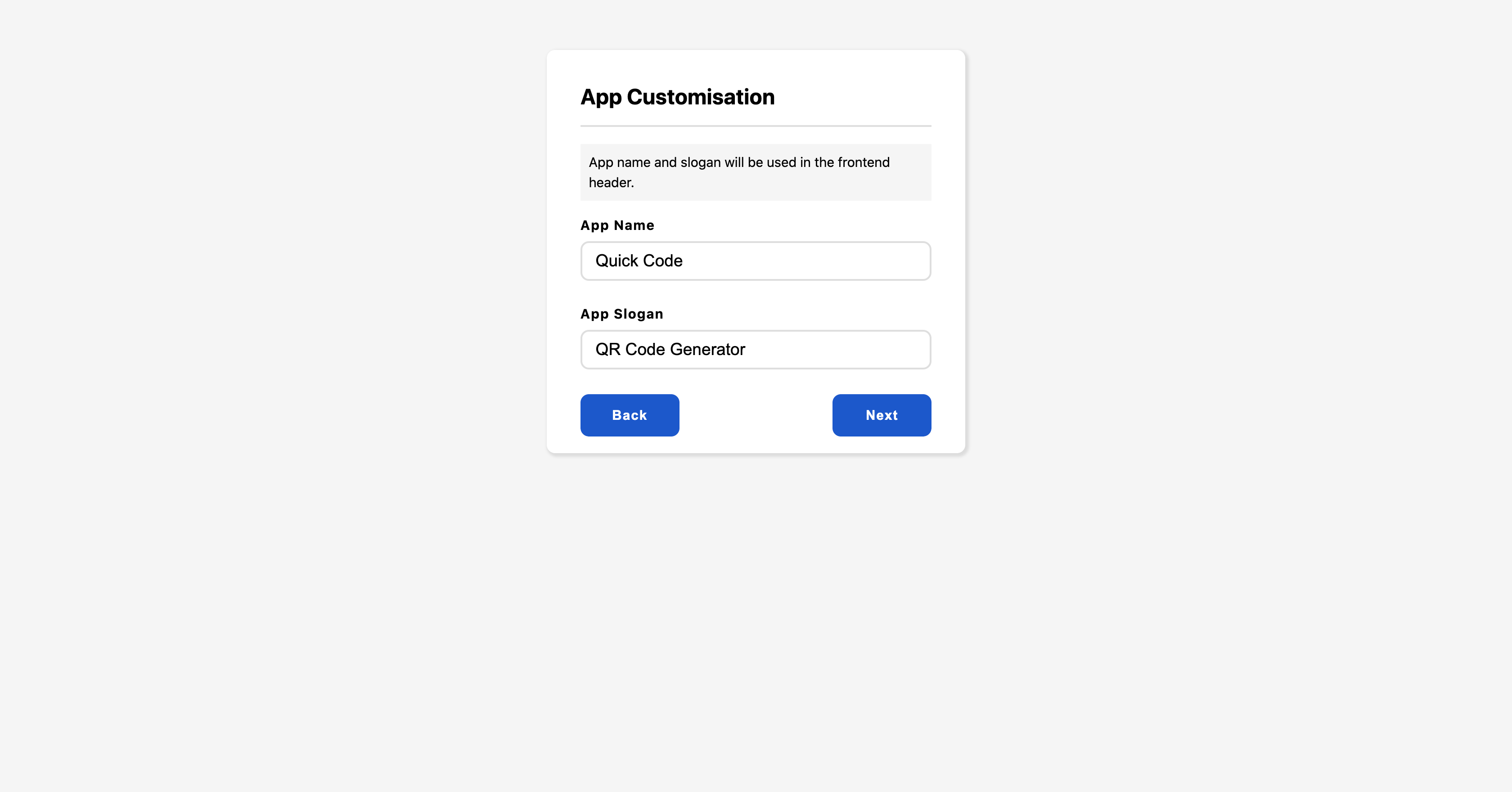Click the frontend header info note
Viewport: 1512px width, 792px height.
pyautogui.click(x=756, y=172)
